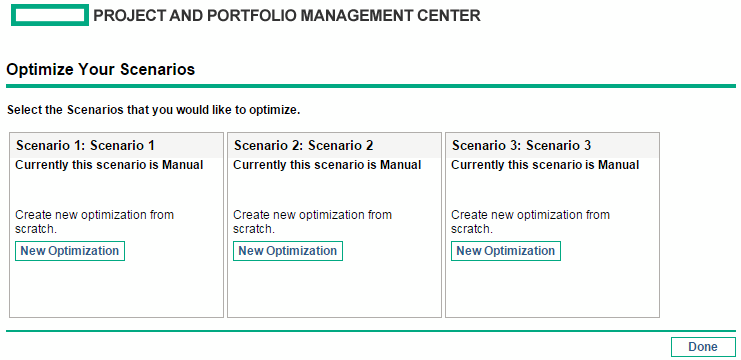Click empty area below Scenario 3's button
The image size is (741, 360).
[x=552, y=288]
